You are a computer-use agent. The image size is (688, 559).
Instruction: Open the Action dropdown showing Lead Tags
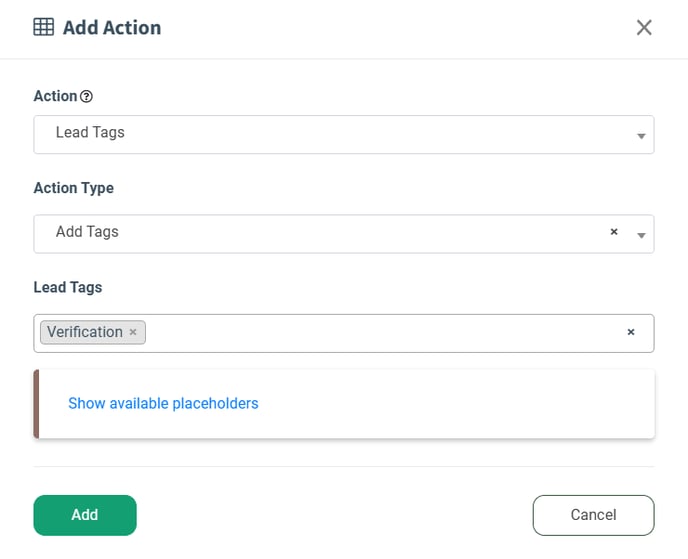(330, 133)
